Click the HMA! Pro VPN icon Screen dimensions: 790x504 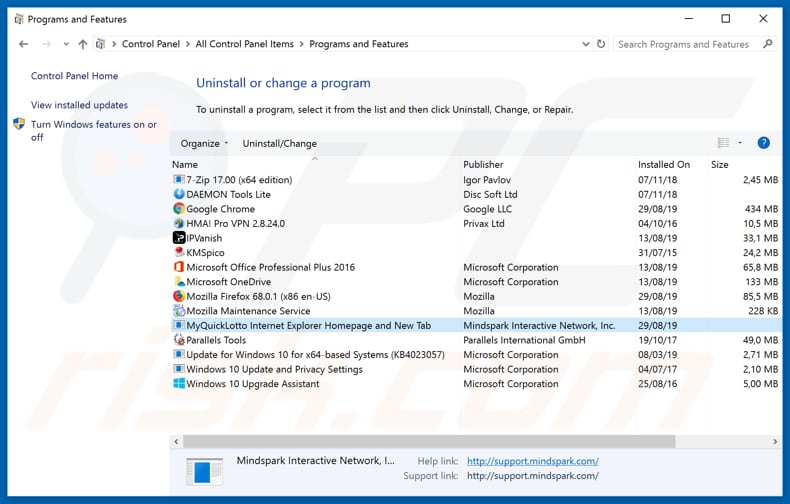point(178,223)
